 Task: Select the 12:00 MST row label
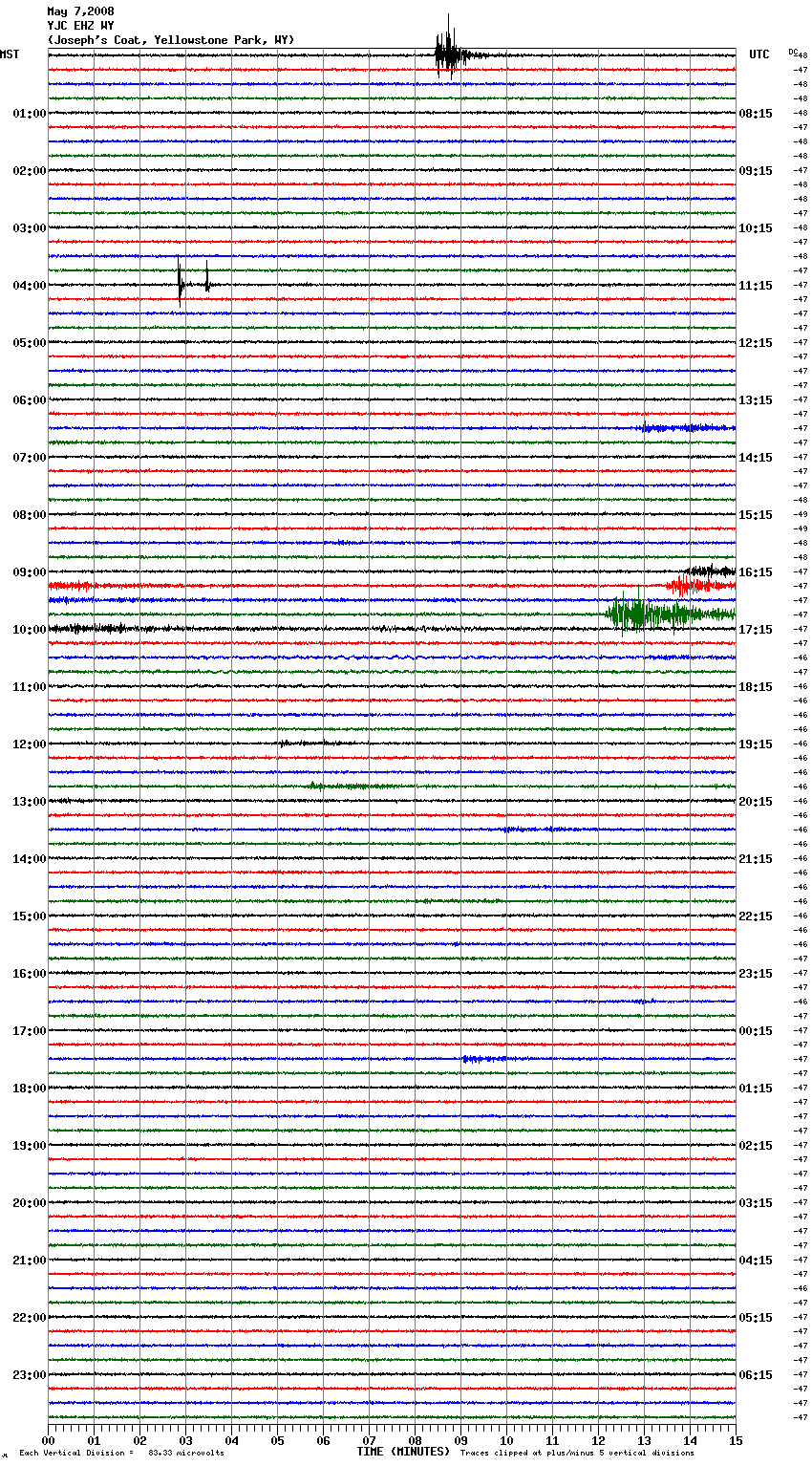(29, 744)
